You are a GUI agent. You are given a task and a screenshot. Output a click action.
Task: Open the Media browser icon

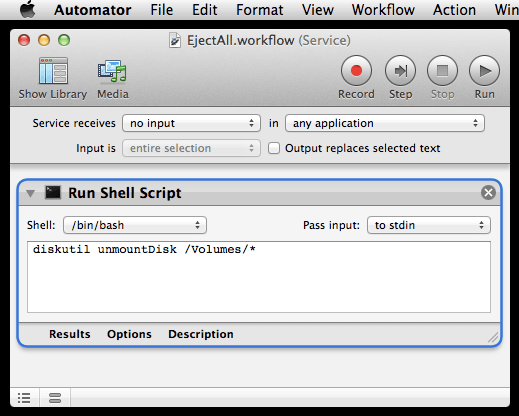(x=112, y=71)
